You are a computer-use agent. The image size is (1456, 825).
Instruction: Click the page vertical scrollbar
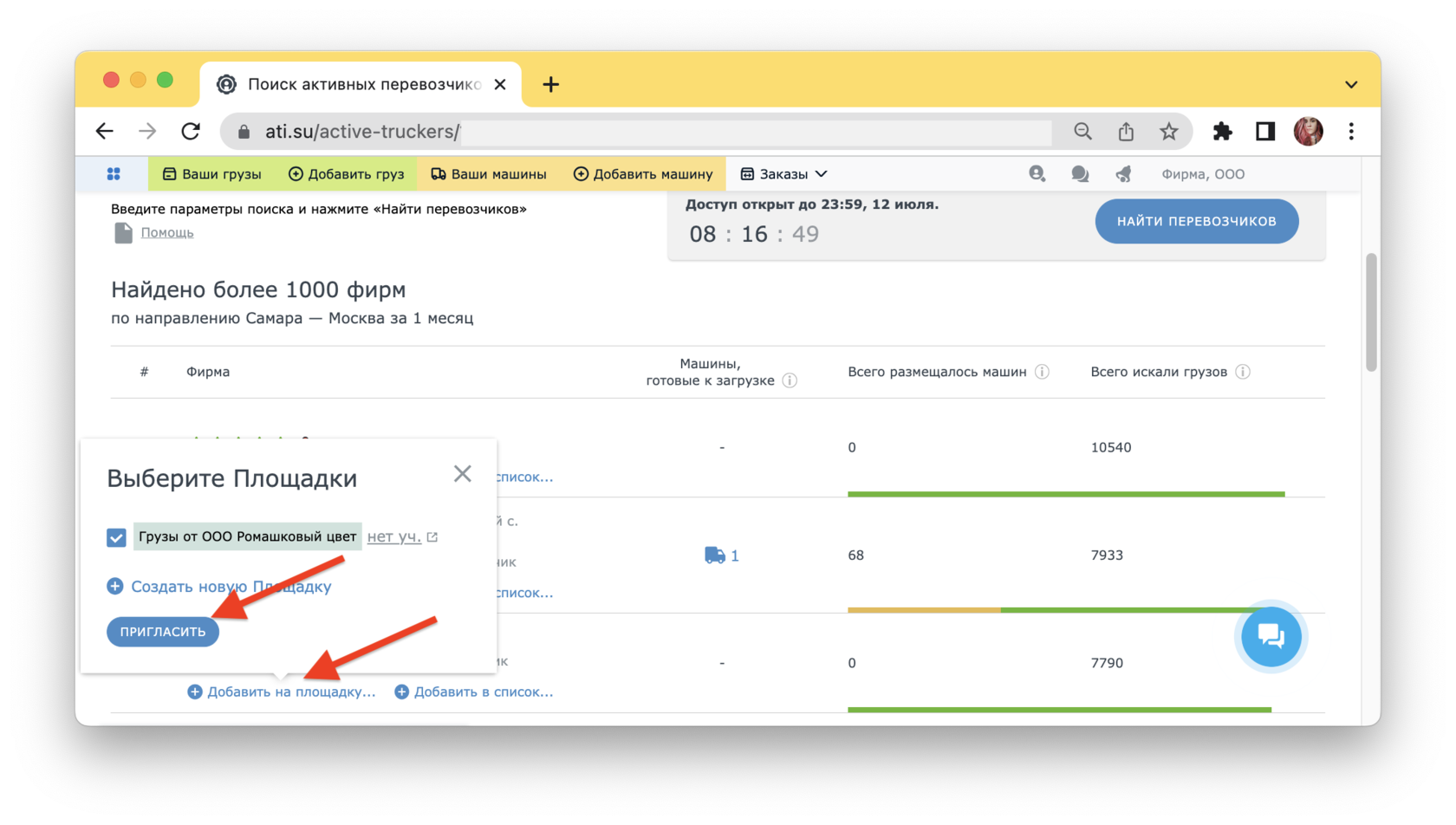[1371, 312]
